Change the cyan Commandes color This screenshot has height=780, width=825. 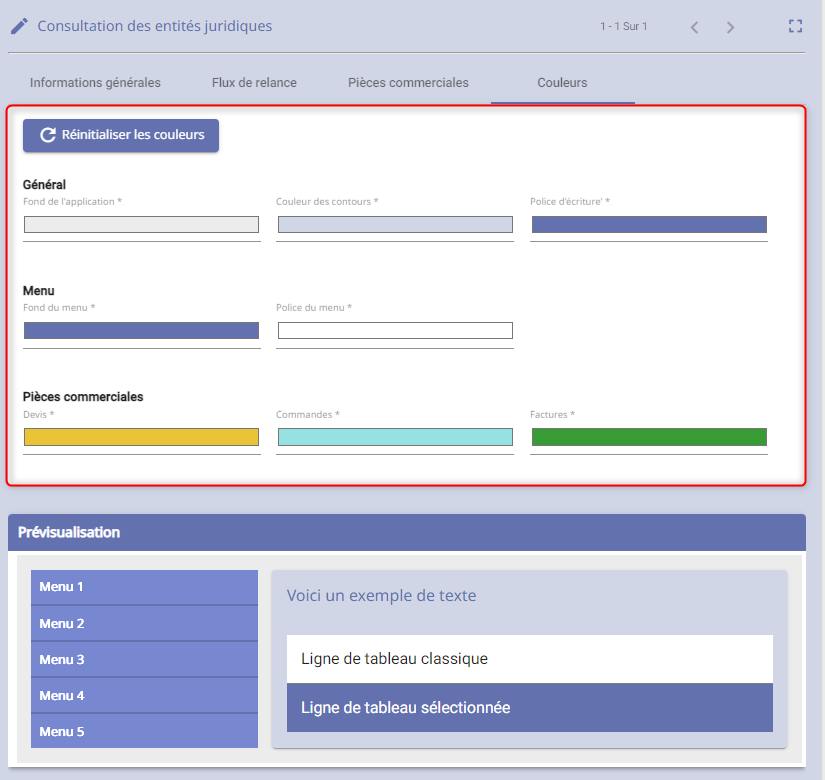395,437
